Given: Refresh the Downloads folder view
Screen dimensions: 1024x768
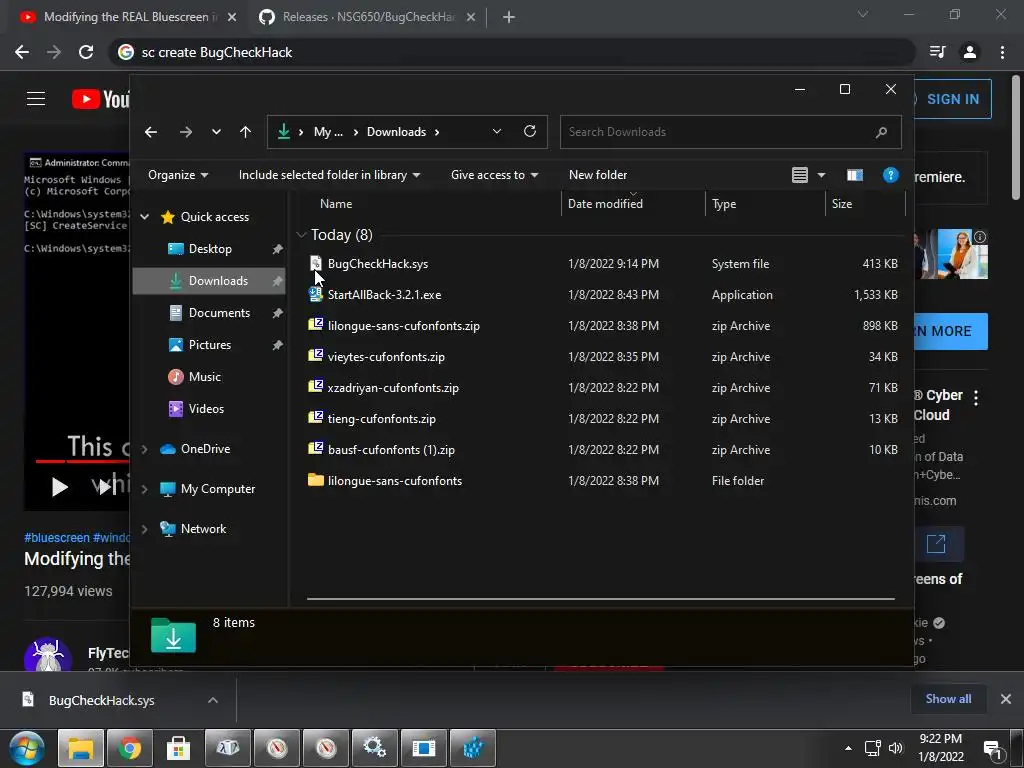Looking at the screenshot, I should point(530,131).
